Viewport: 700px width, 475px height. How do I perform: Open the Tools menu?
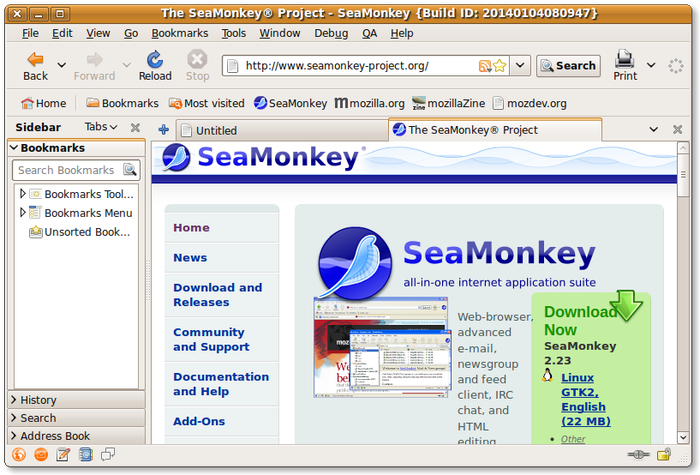[233, 33]
